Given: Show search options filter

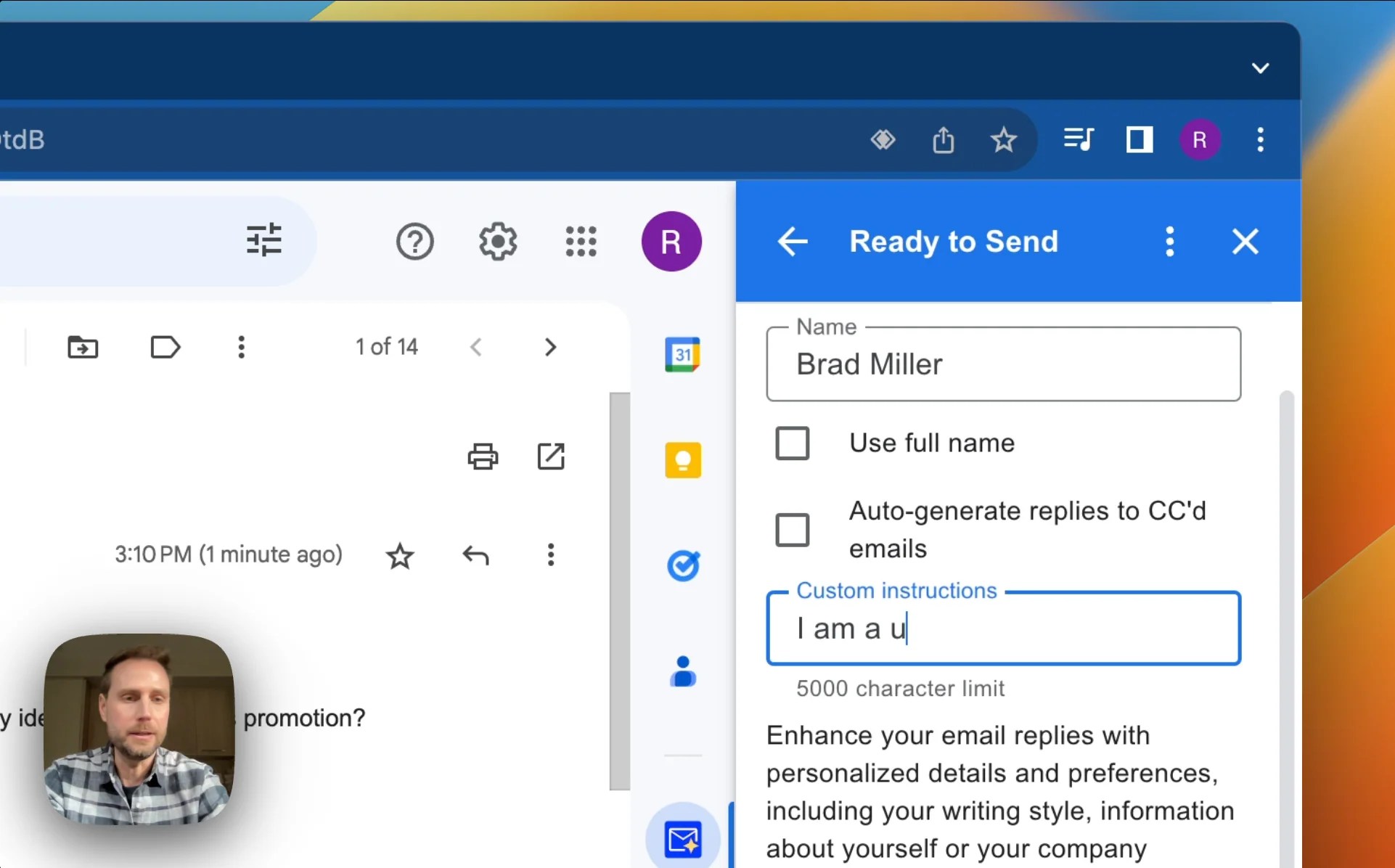Looking at the screenshot, I should pyautogui.click(x=263, y=239).
